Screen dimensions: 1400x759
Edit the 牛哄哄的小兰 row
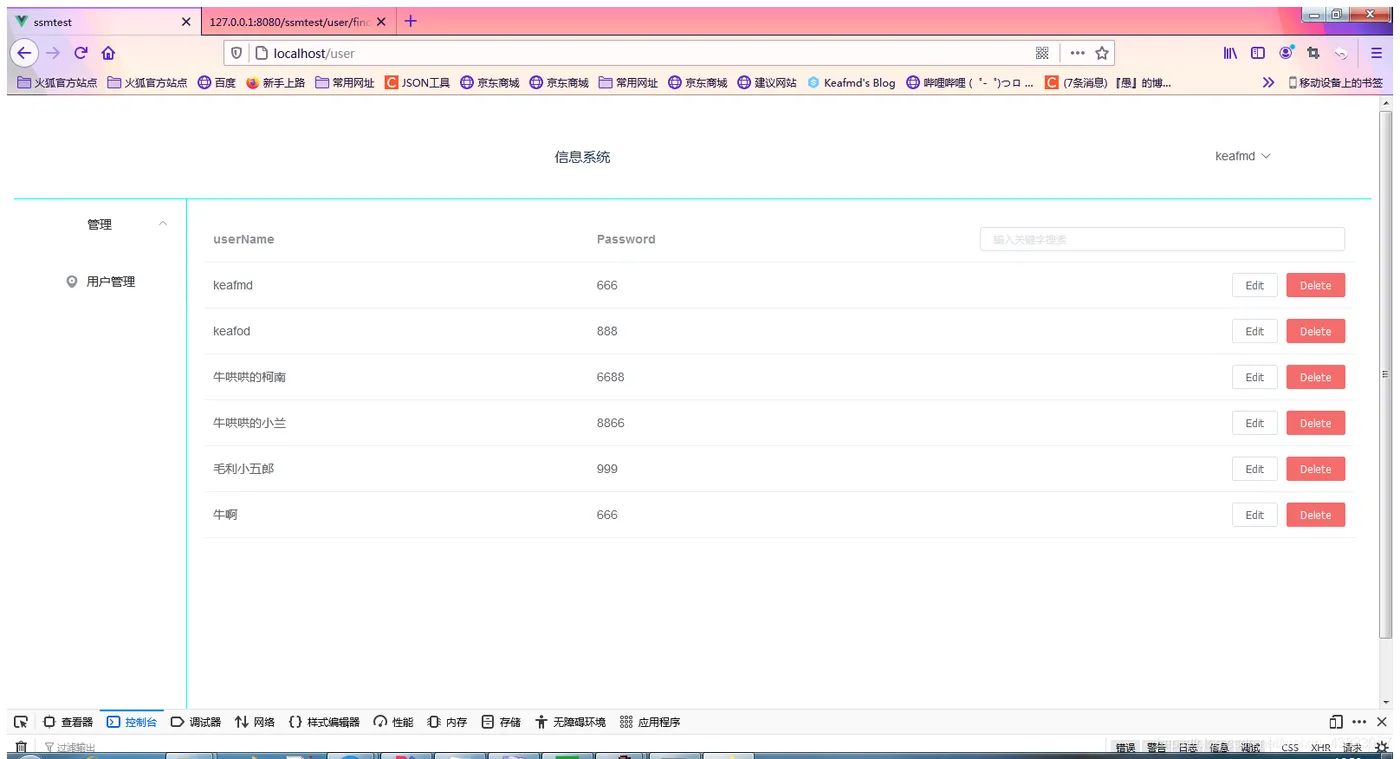1254,424
